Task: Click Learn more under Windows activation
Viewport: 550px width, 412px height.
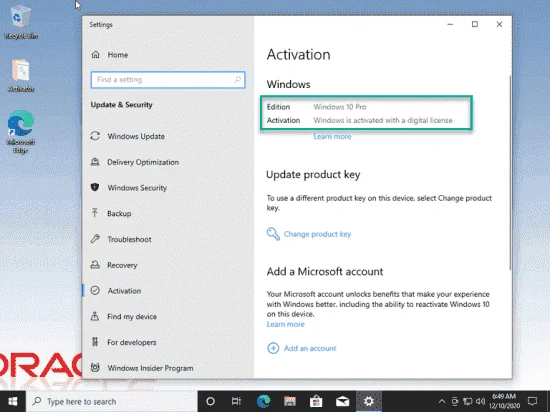Action: (x=332, y=137)
